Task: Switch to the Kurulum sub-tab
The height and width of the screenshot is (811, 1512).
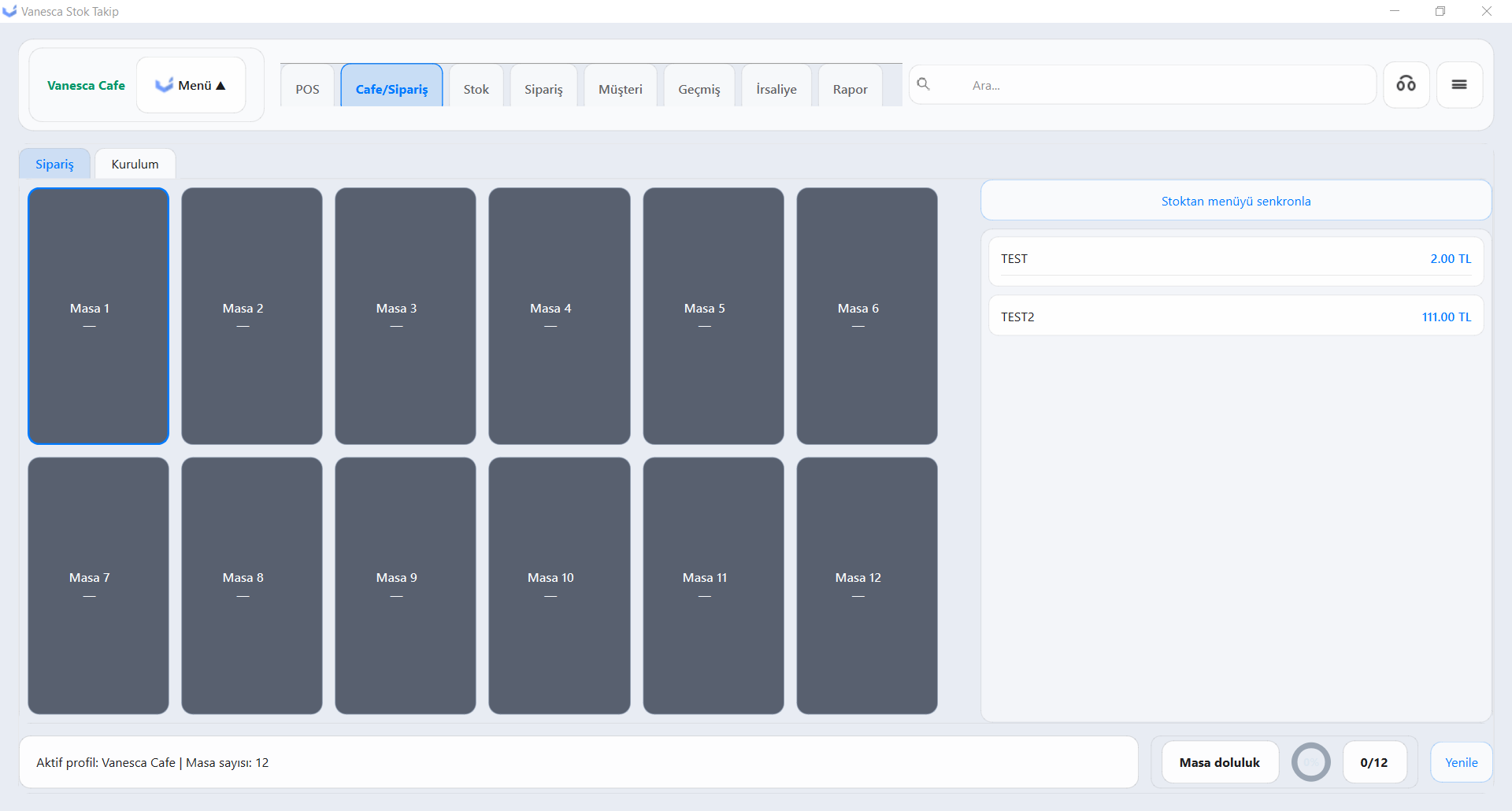Action: coord(135,164)
